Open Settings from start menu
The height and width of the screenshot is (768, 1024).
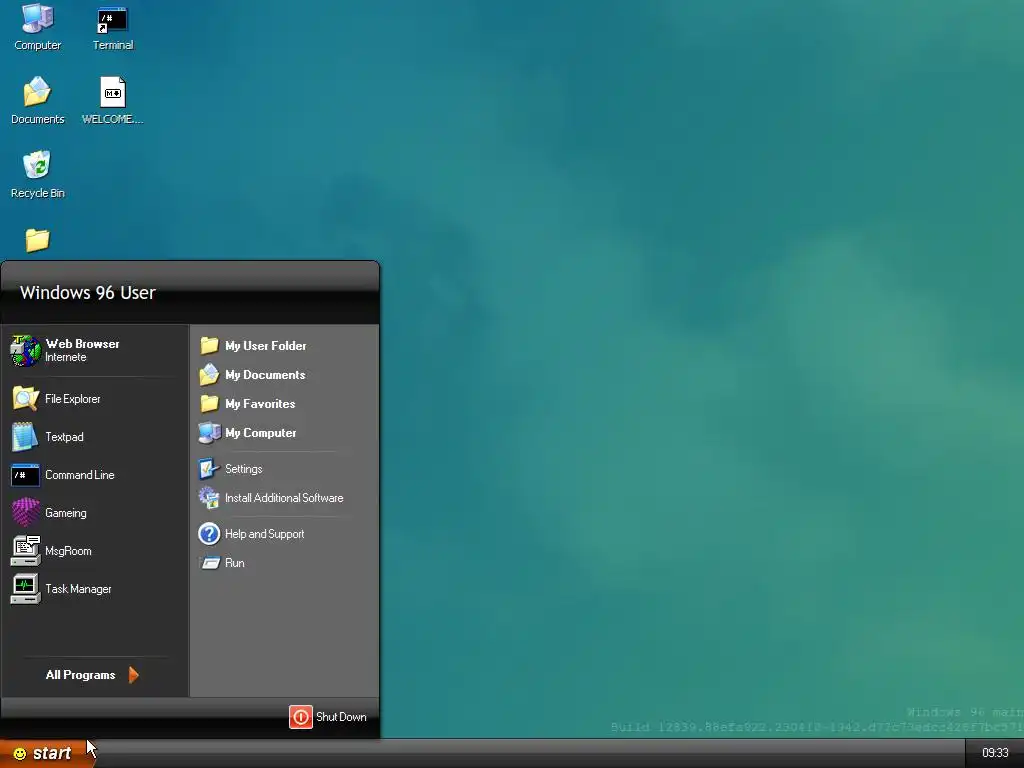244,468
